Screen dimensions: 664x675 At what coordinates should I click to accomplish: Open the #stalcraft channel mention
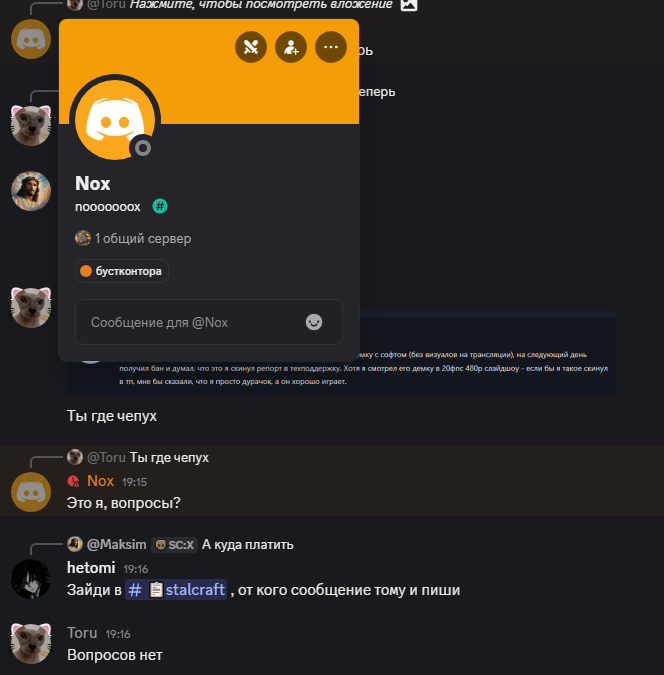coord(176,589)
